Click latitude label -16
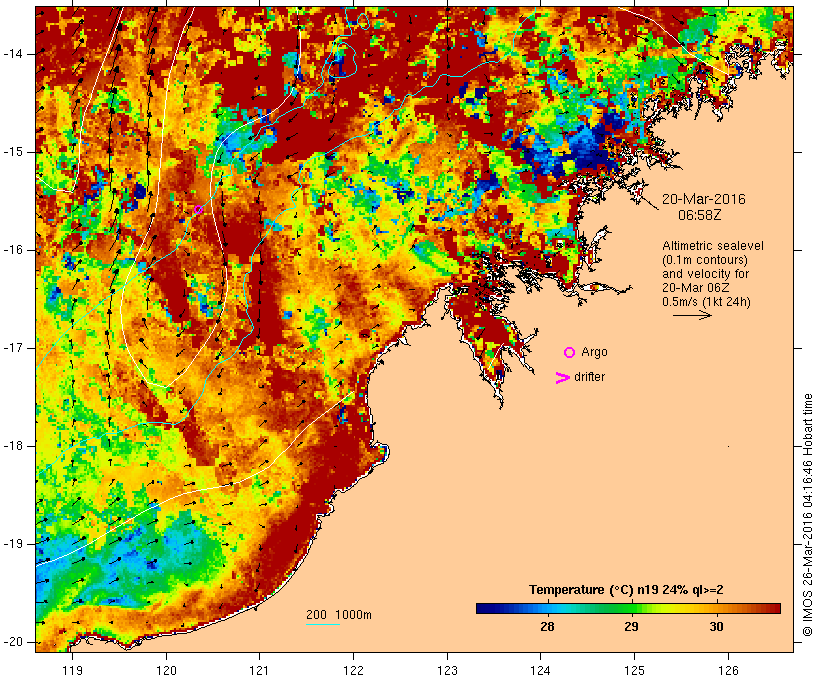This screenshot has width=820, height=680. (x=13, y=250)
